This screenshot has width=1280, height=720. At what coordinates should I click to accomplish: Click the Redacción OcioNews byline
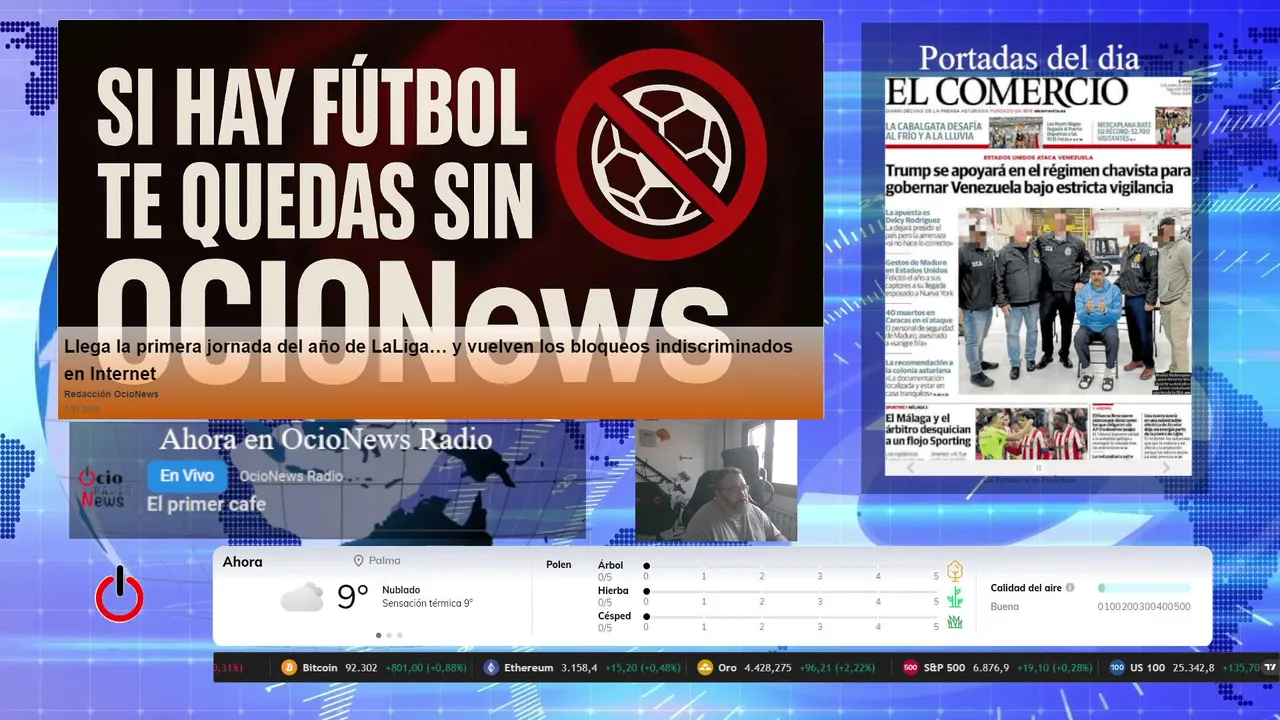[x=111, y=394]
